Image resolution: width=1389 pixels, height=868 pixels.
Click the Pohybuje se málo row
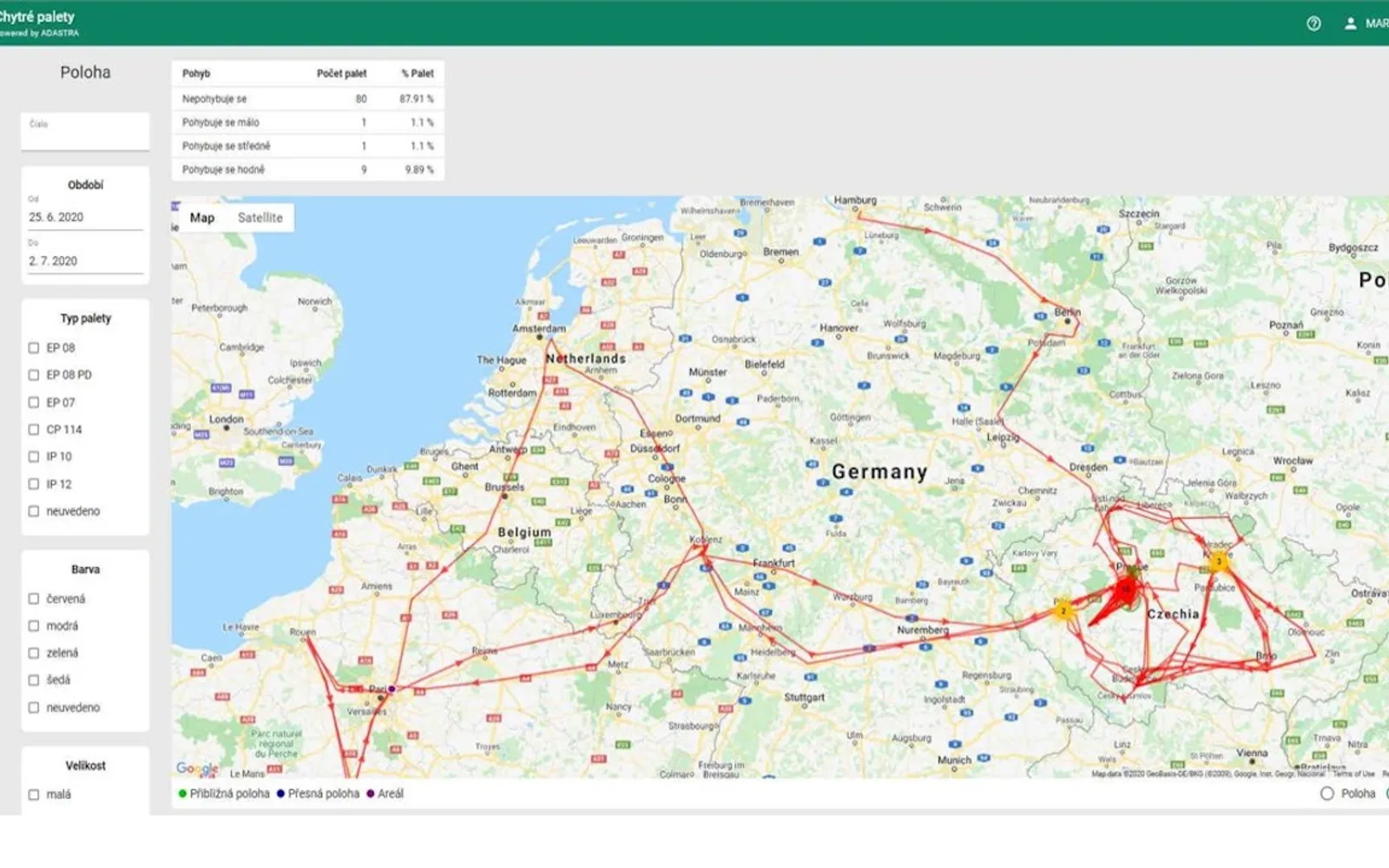point(308,122)
